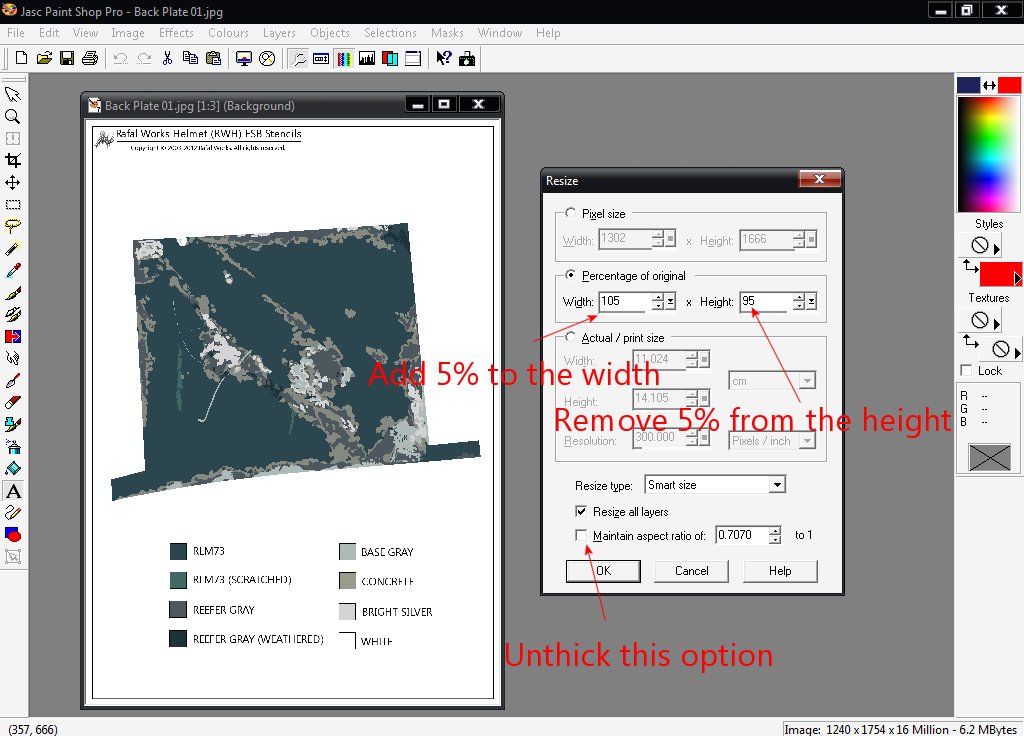
Task: Select the Freehand lasso tool
Action: (x=12, y=227)
